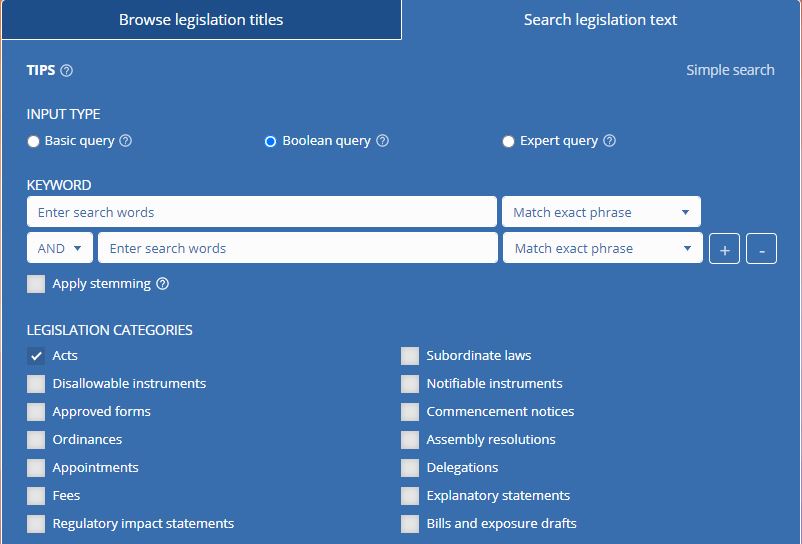Switch to Browse legislation titles tab
The height and width of the screenshot is (544, 802).
[x=201, y=20]
